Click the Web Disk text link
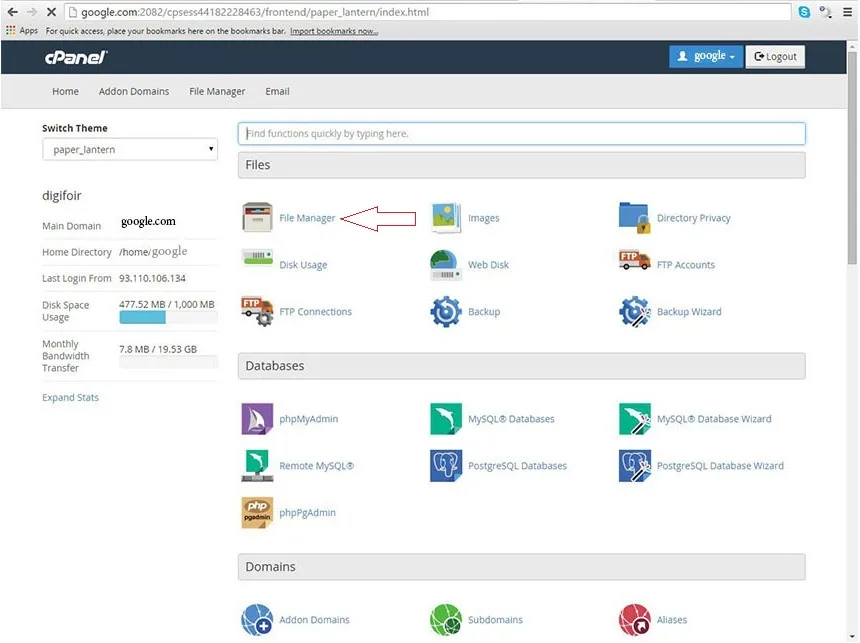The height and width of the screenshot is (643, 860). 488,264
